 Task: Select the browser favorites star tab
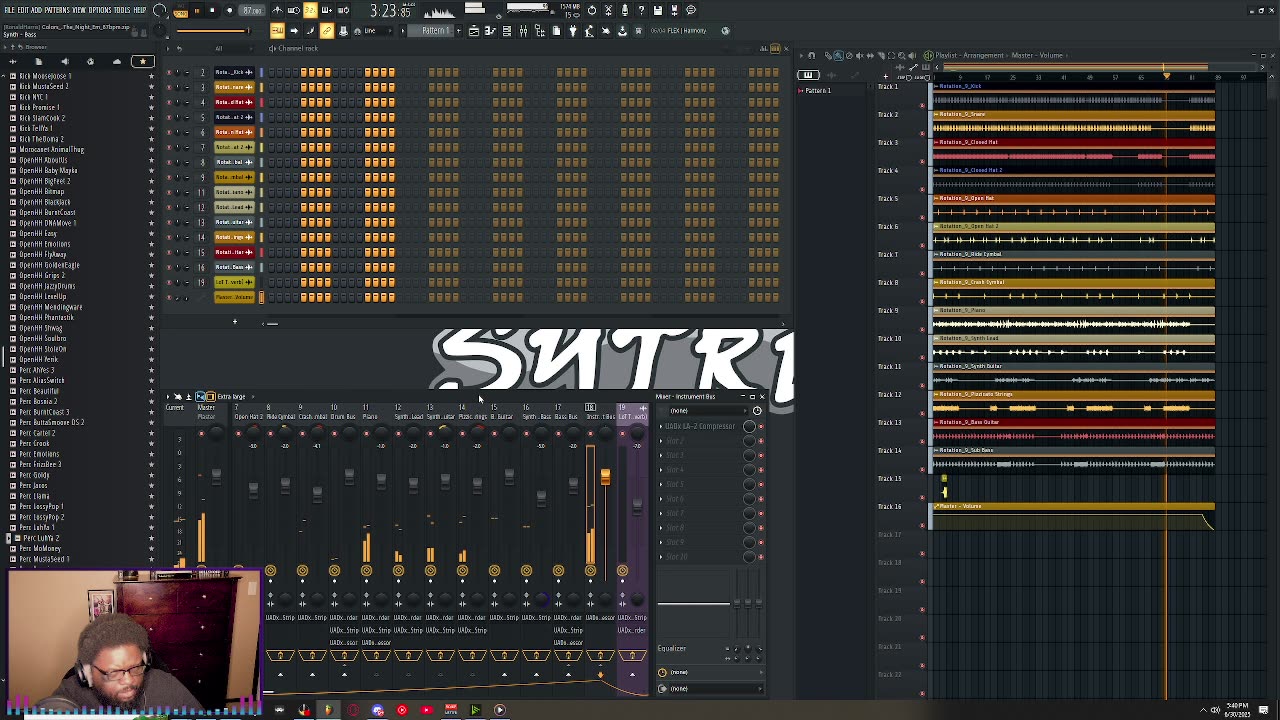pos(142,62)
